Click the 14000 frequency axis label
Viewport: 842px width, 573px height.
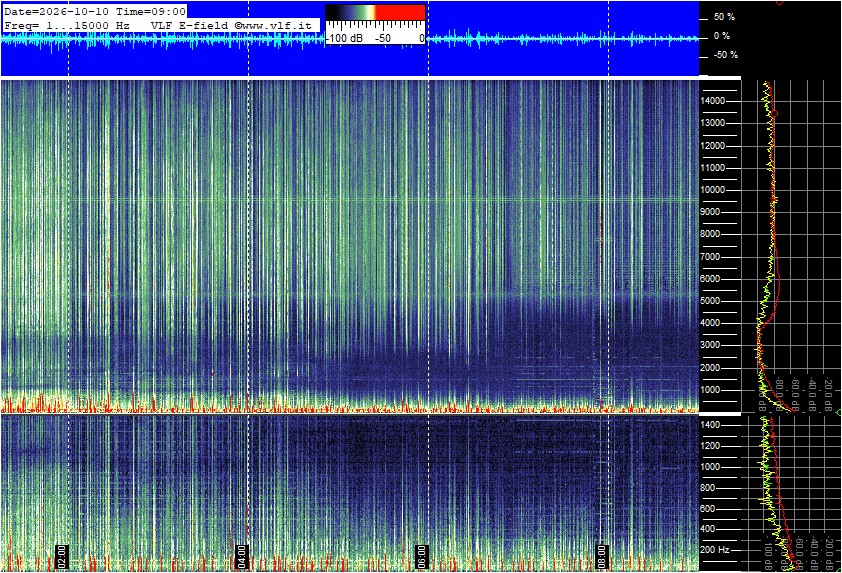(713, 101)
